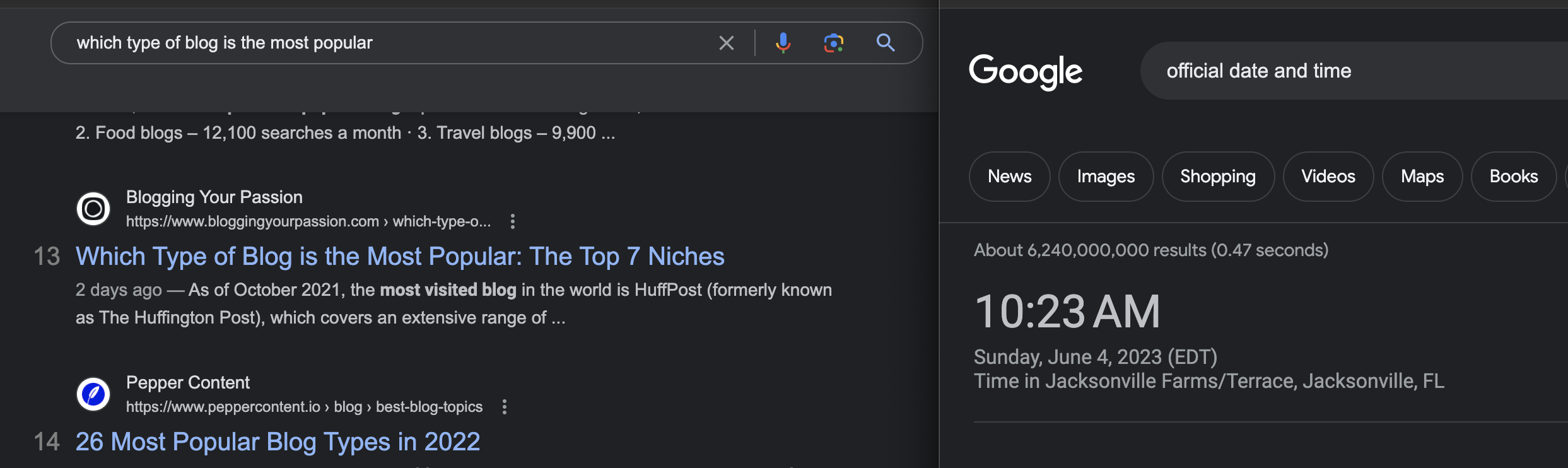Submit the search with the magnifier icon
This screenshot has height=468, width=1568.
click(886, 43)
